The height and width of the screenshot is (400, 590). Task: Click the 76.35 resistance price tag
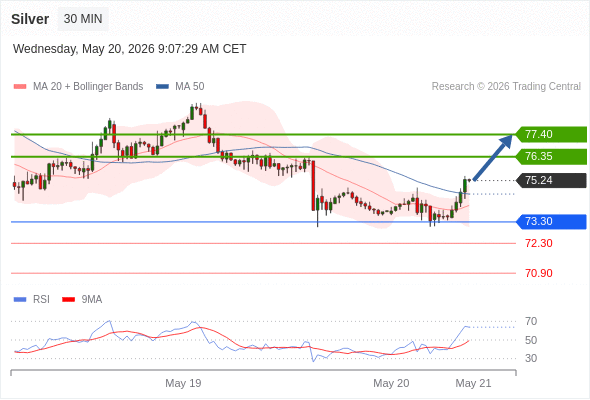[x=551, y=157]
